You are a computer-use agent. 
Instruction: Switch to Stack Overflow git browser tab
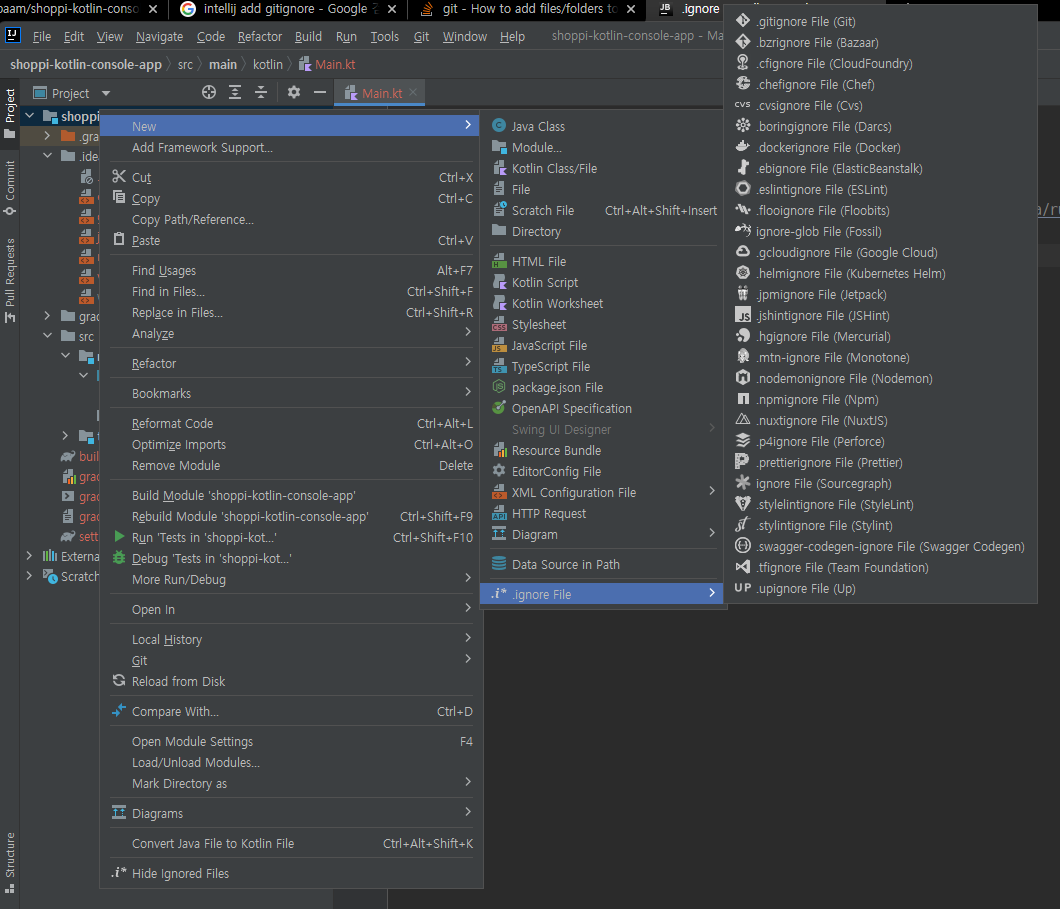pyautogui.click(x=530, y=9)
